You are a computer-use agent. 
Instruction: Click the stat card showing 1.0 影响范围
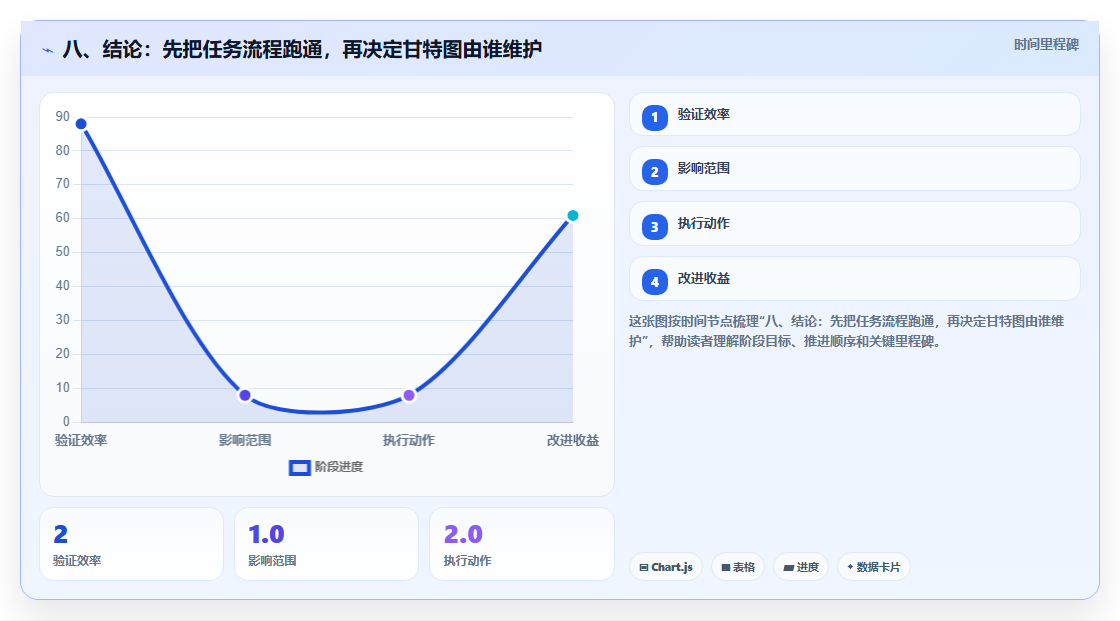tap(326, 544)
